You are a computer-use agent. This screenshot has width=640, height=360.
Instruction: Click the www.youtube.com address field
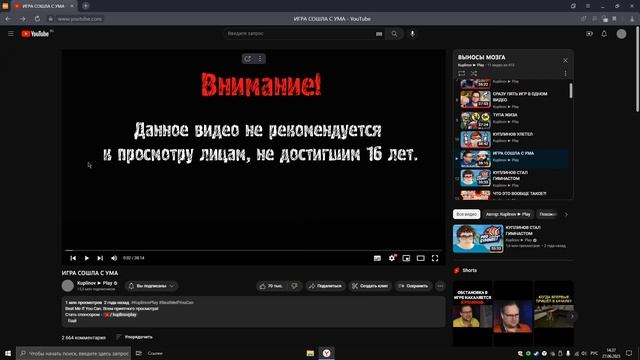80,19
